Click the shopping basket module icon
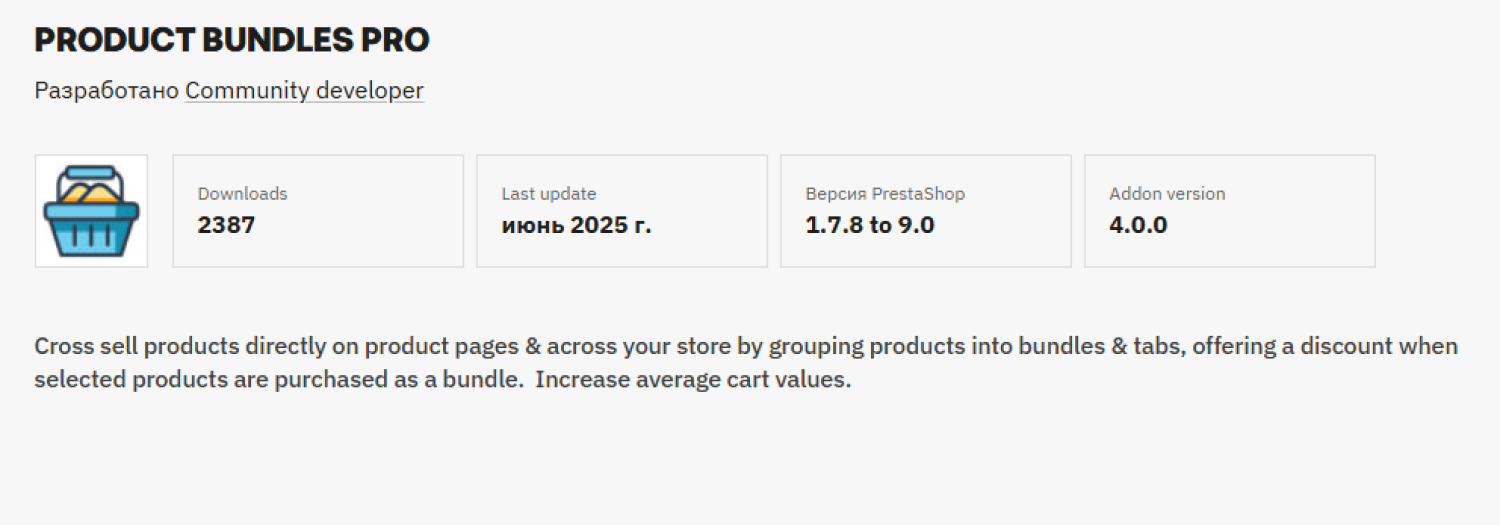 [91, 211]
